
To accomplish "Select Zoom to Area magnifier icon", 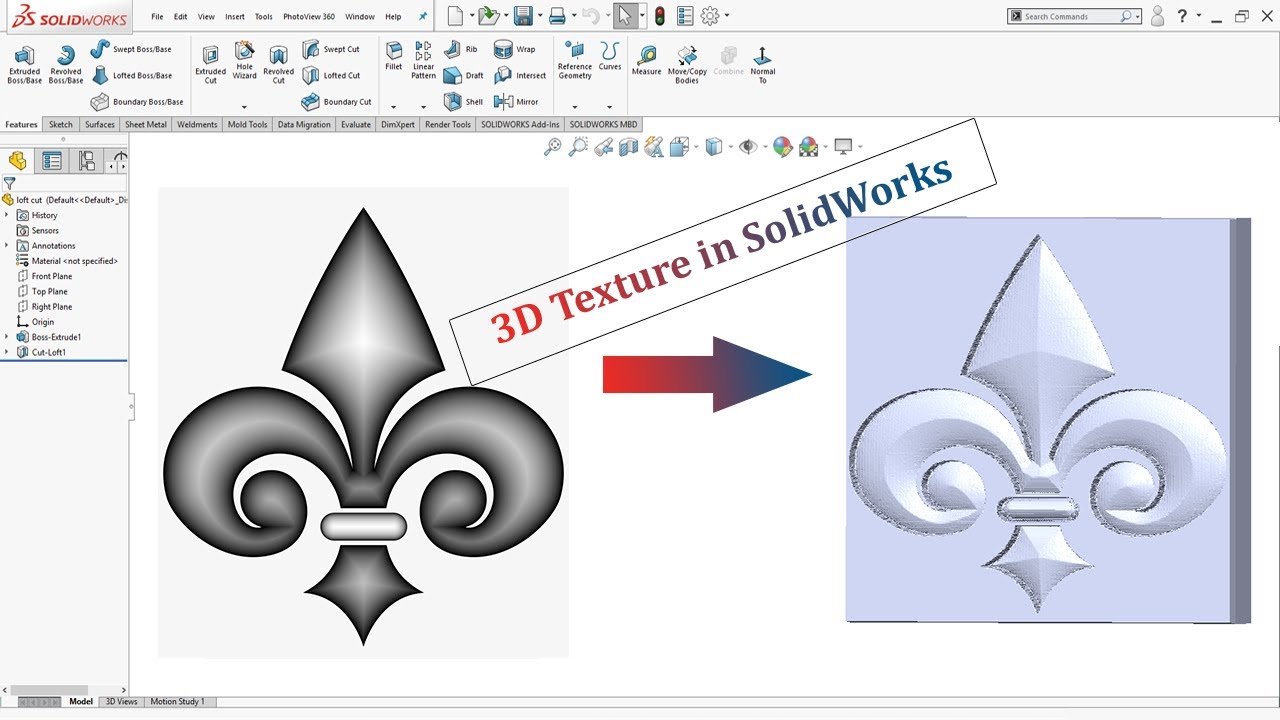I will tap(578, 147).
